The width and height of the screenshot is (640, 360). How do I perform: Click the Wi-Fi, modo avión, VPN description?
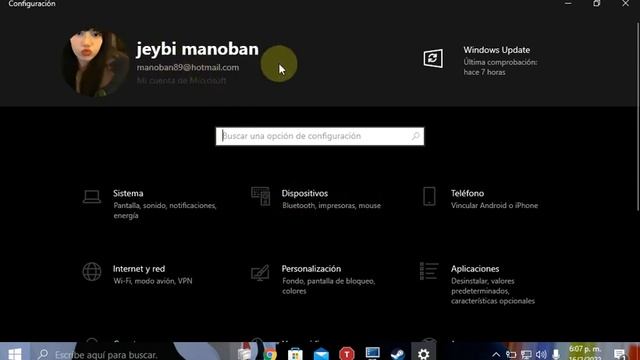153,281
